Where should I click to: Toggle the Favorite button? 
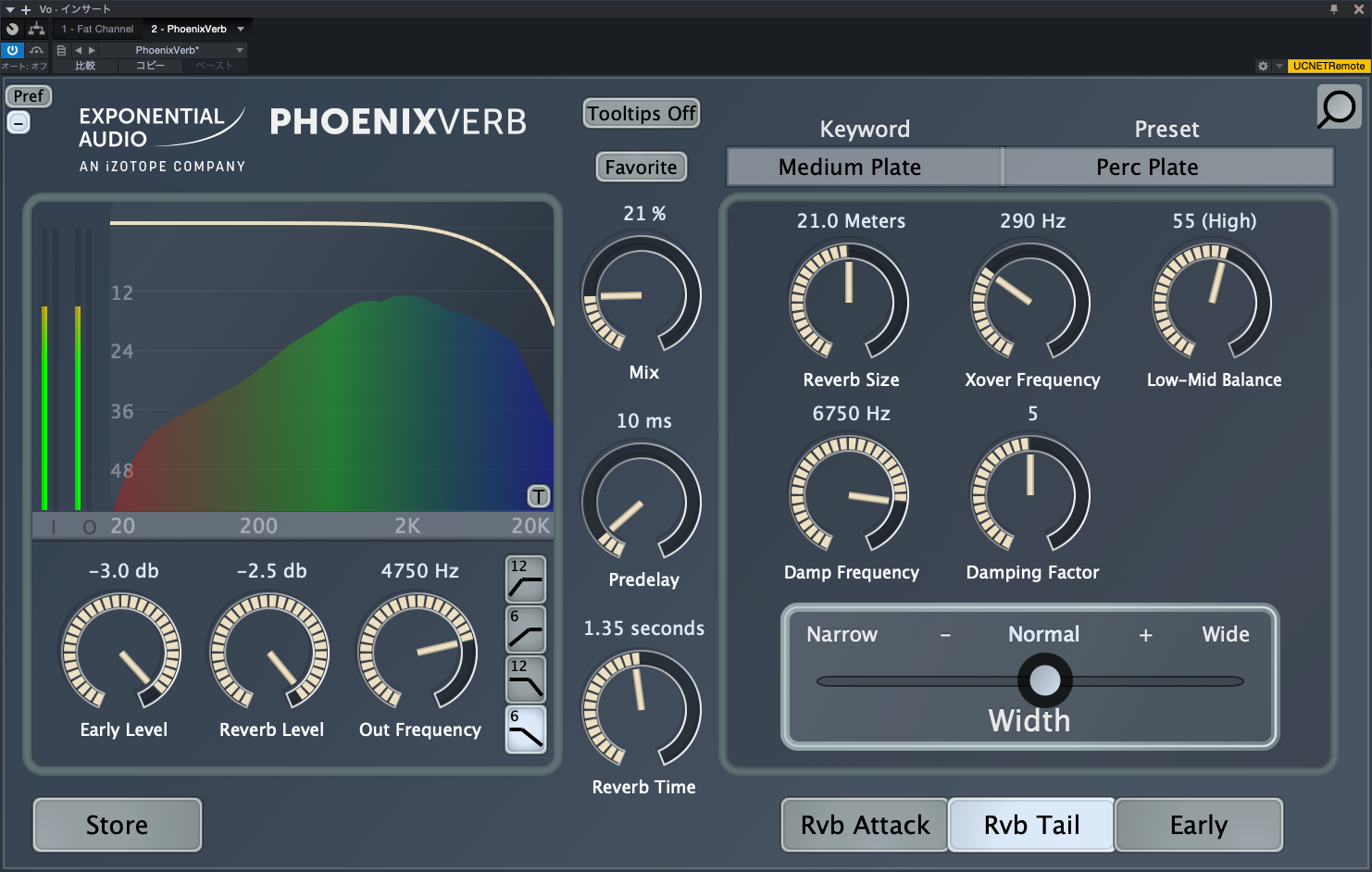(x=641, y=168)
